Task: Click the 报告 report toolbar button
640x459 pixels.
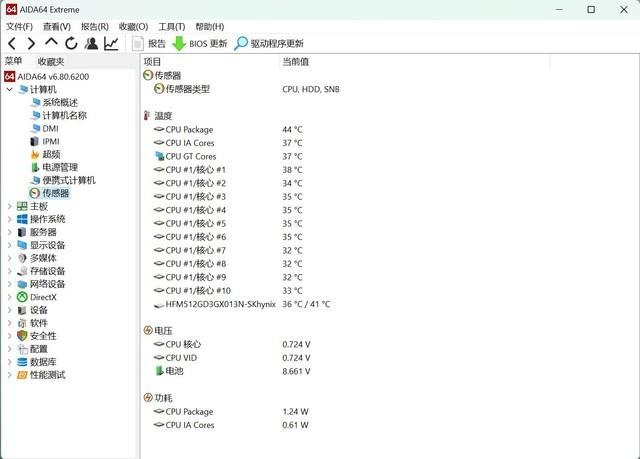Action: (149, 43)
